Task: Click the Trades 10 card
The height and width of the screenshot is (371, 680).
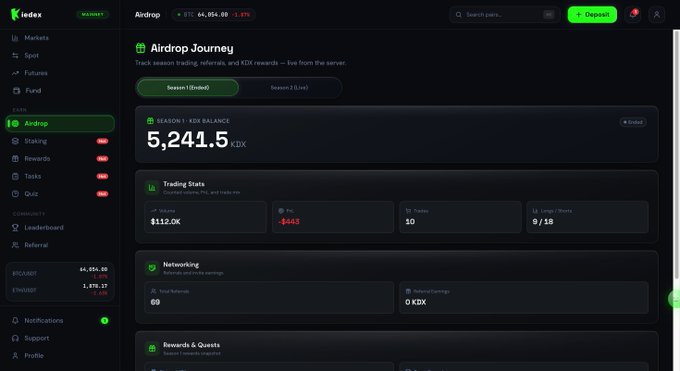Action: (x=460, y=217)
